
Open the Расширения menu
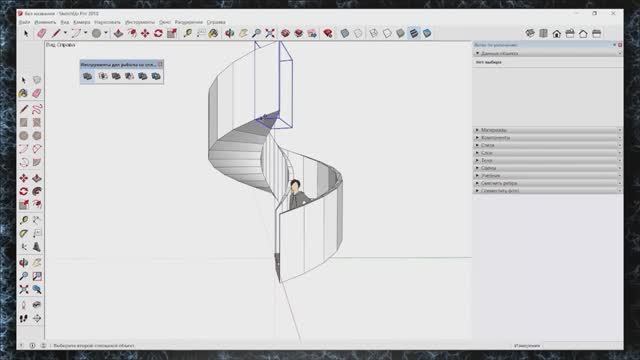pos(189,22)
